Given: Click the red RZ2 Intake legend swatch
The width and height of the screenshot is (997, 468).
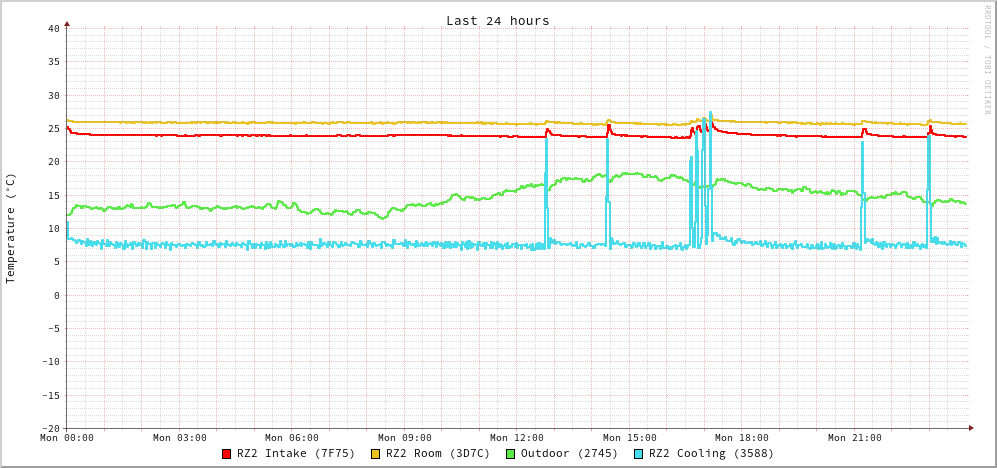Looking at the screenshot, I should pos(227,454).
